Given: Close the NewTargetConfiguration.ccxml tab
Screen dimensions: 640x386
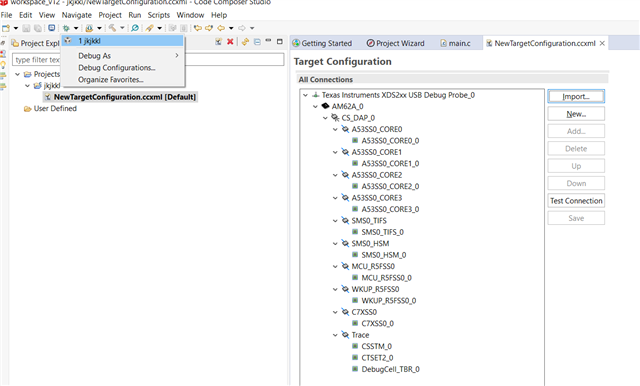Looking at the screenshot, I should coord(602,43).
